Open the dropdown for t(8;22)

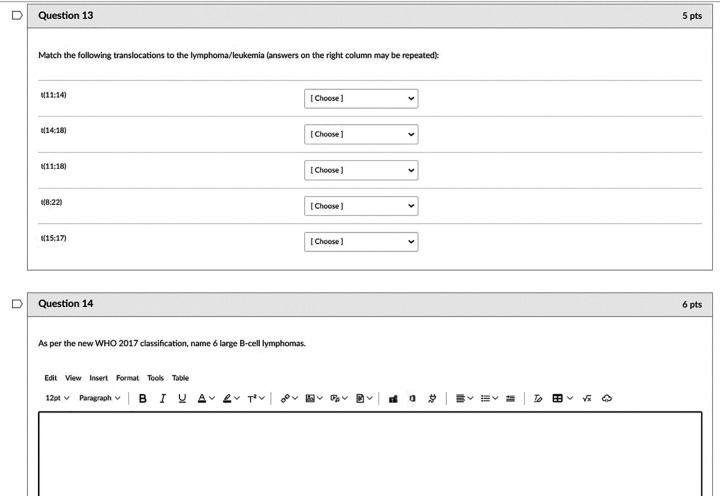pos(361,206)
